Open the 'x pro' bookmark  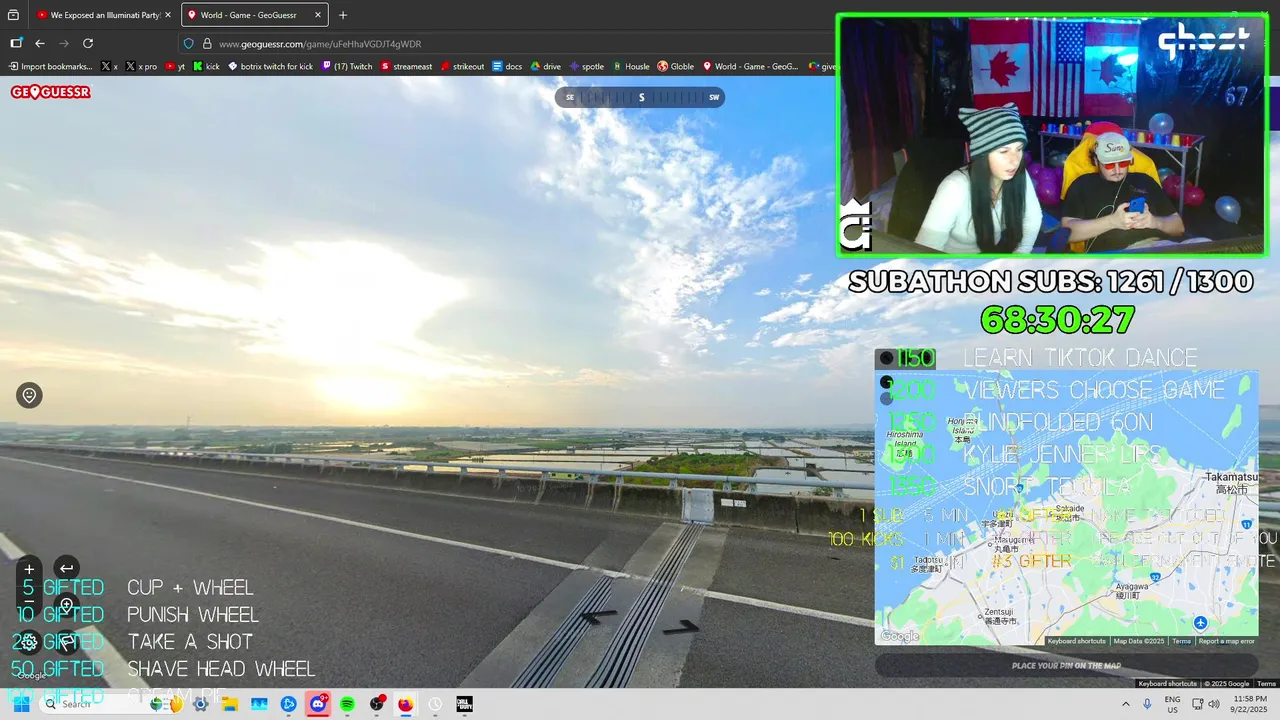(142, 67)
